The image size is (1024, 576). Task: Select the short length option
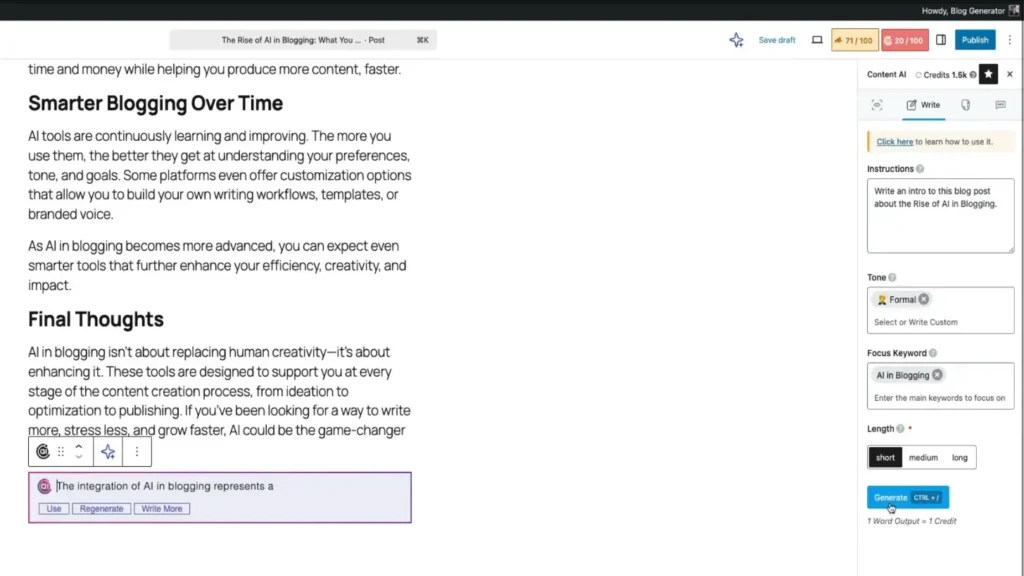pos(885,458)
